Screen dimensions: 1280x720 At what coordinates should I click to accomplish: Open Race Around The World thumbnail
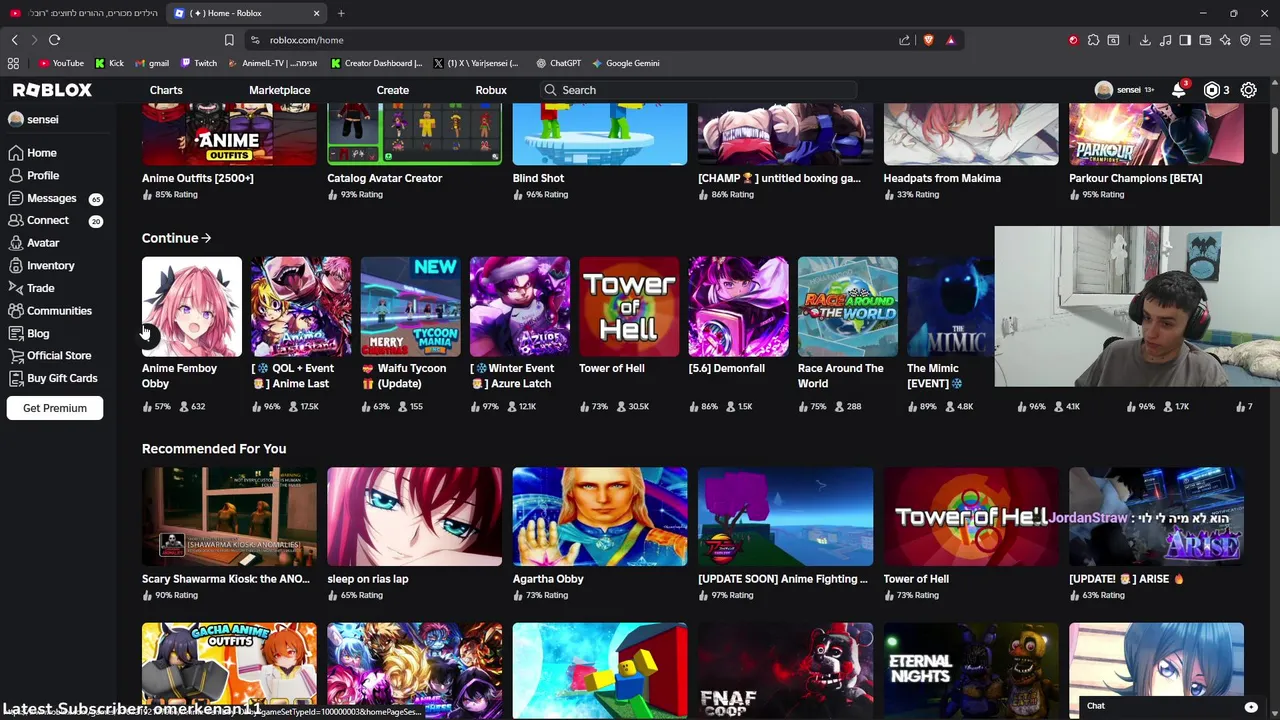tap(848, 306)
